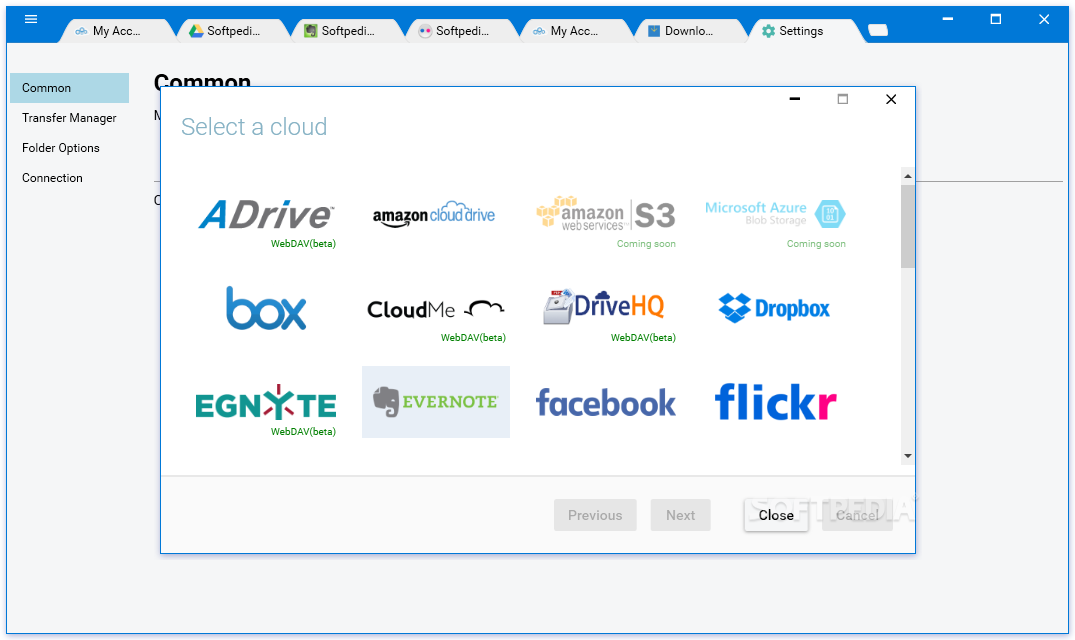Pick the Amazon S3 web services logo
Image resolution: width=1075 pixels, height=640 pixels.
[605, 213]
